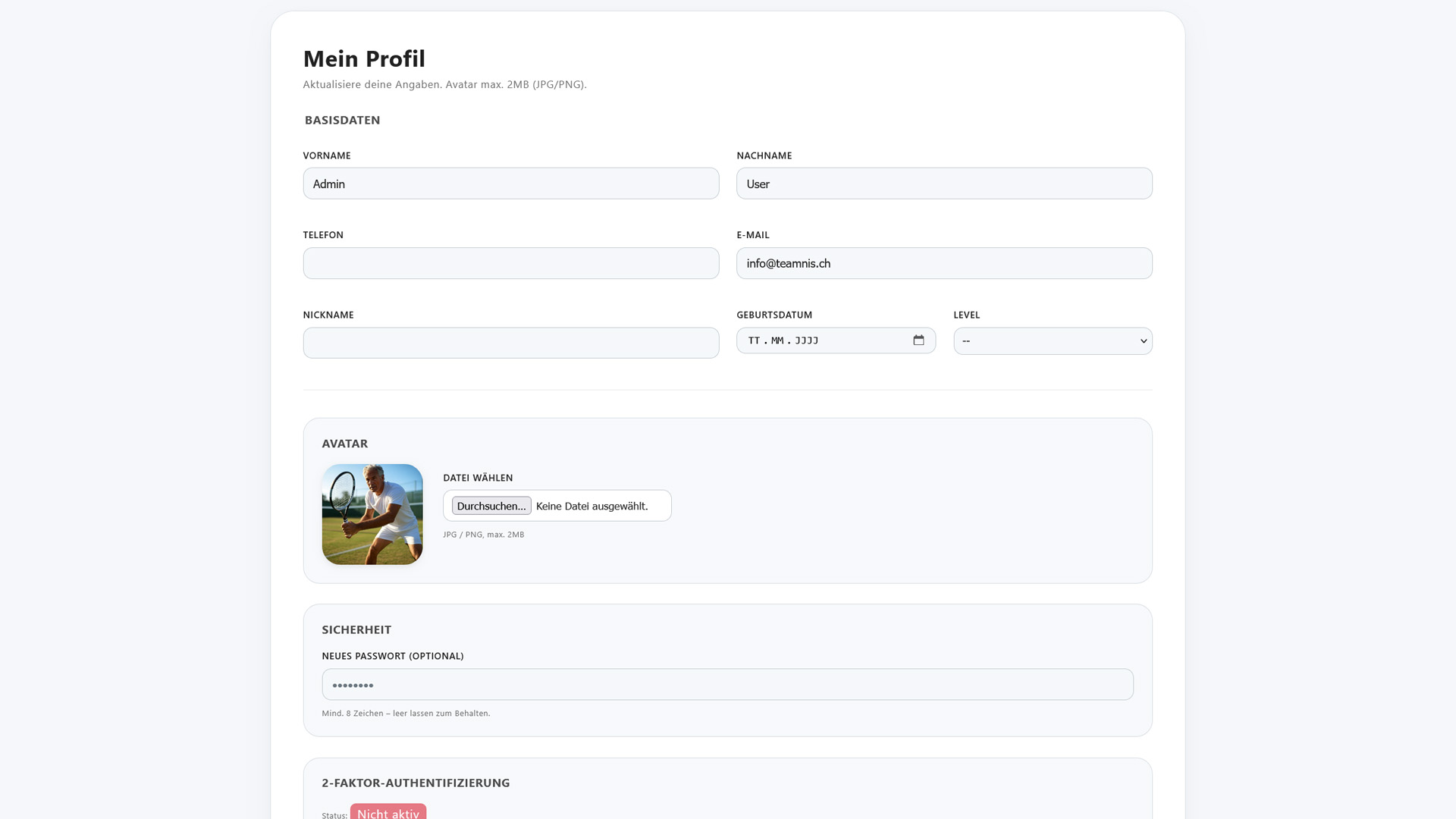Click the DATEI WÄHLEN label

tap(478, 478)
